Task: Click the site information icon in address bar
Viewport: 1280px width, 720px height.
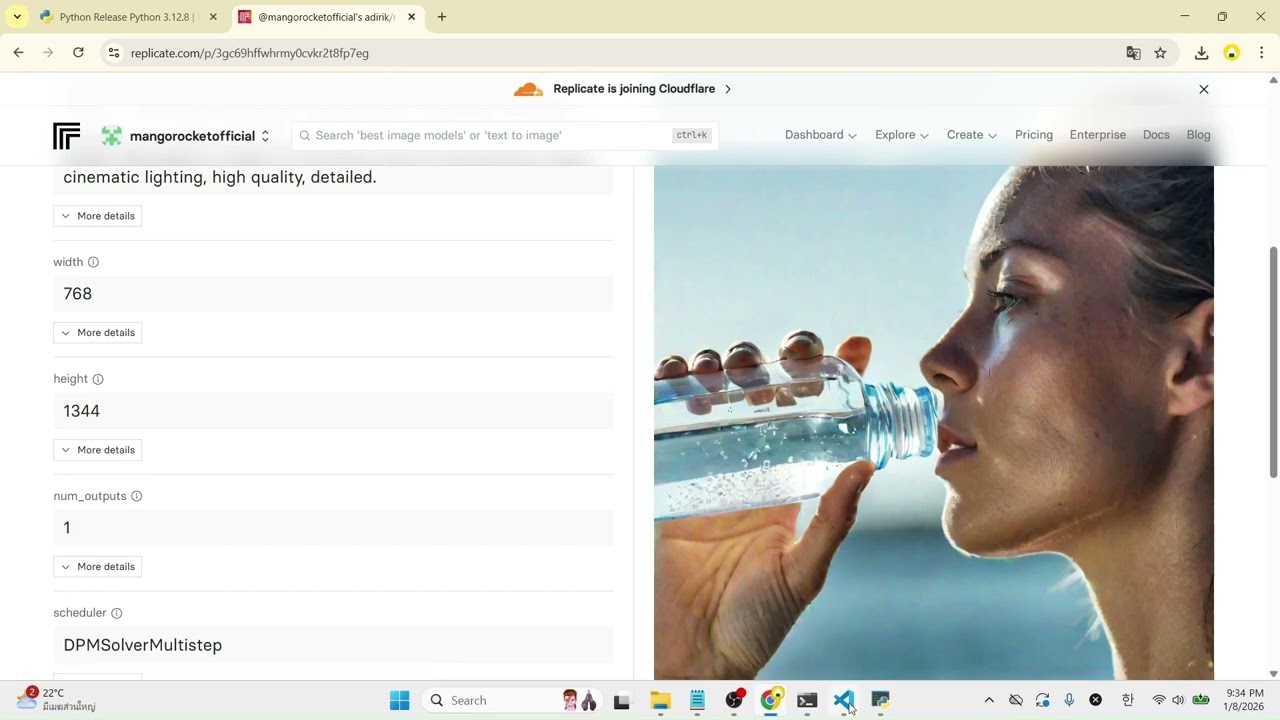Action: 113,53
